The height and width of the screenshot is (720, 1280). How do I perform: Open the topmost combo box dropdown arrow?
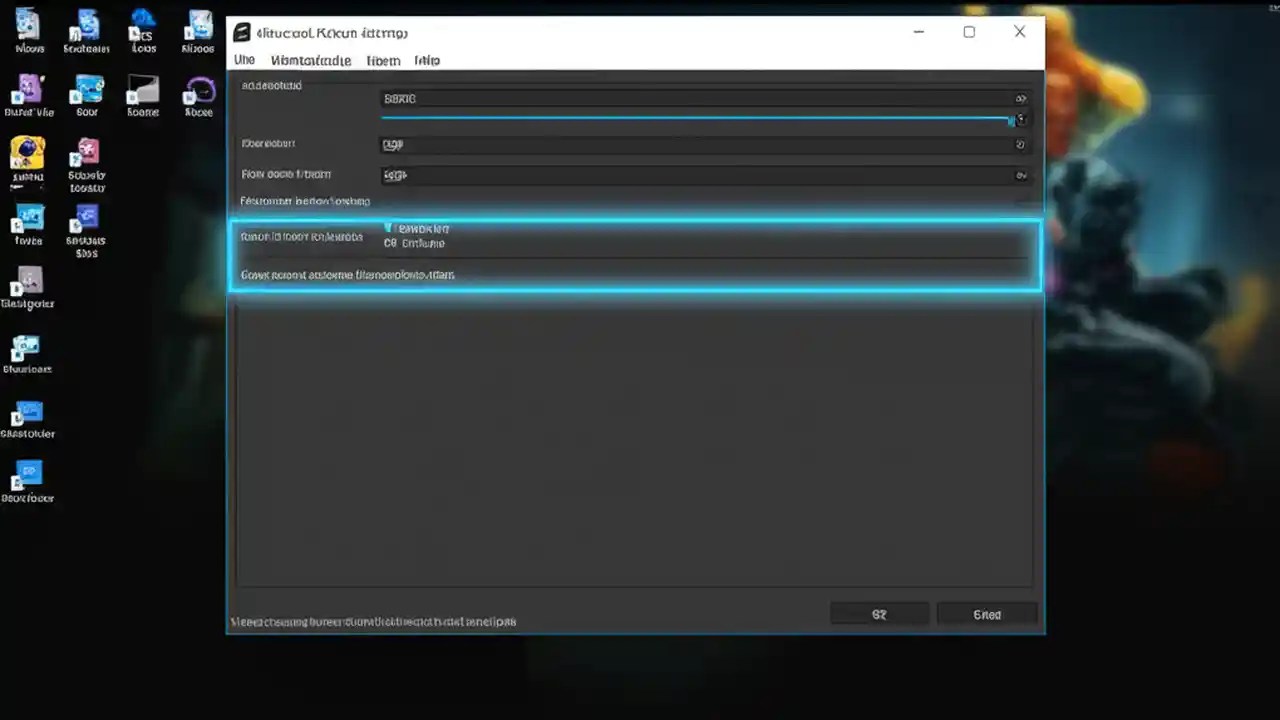1020,98
